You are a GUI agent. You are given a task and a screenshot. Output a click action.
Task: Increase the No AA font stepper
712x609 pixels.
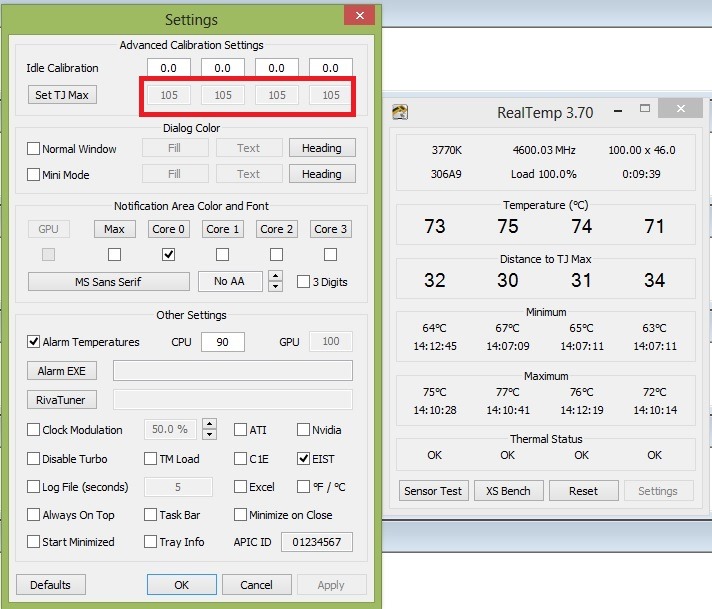pyautogui.click(x=276, y=276)
